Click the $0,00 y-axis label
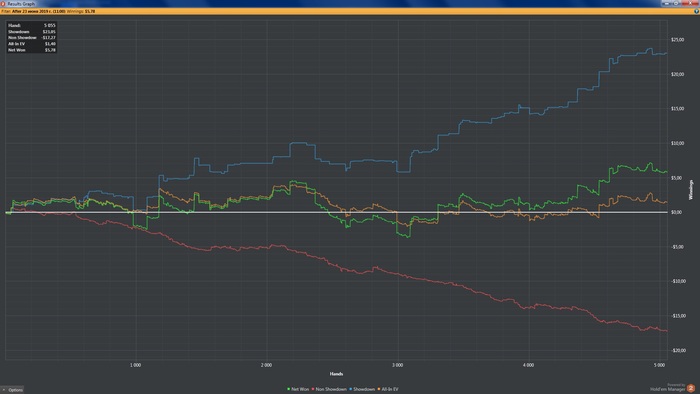The image size is (700, 394). tap(676, 212)
